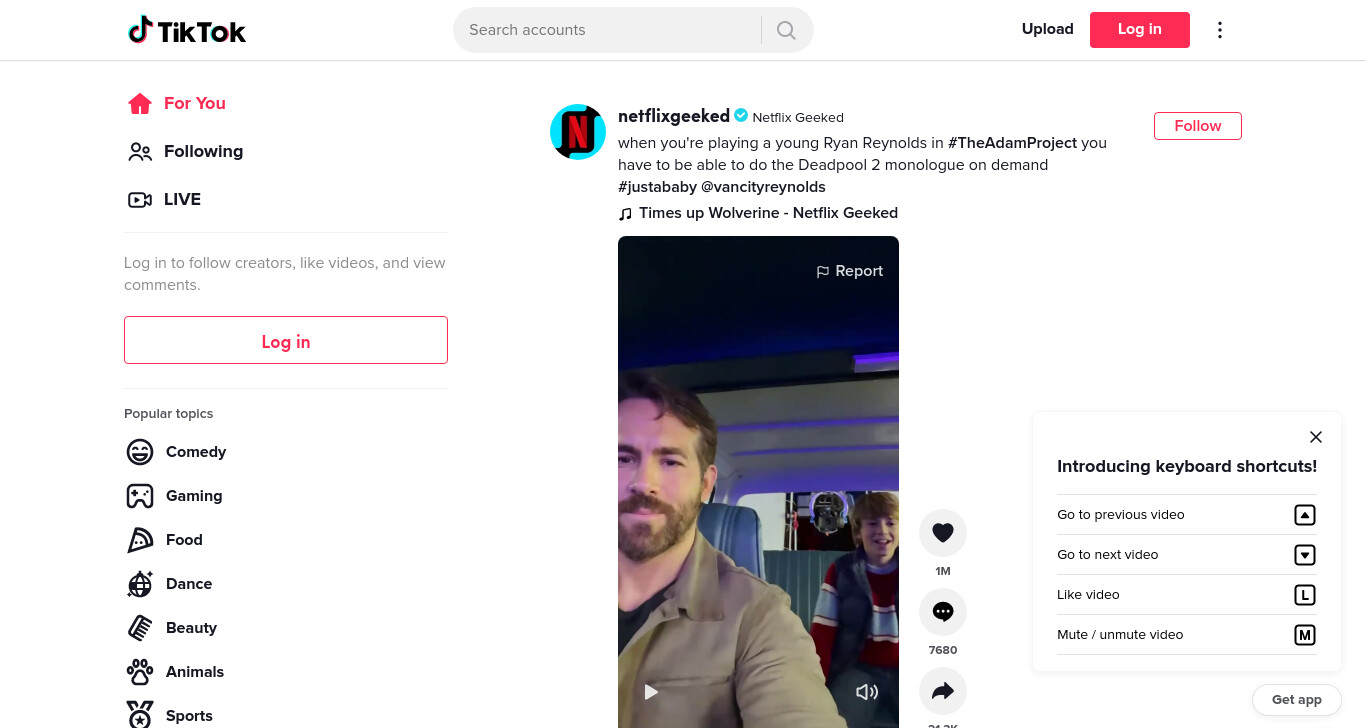Click the M key icon for mute
The image size is (1366, 728).
click(x=1304, y=635)
